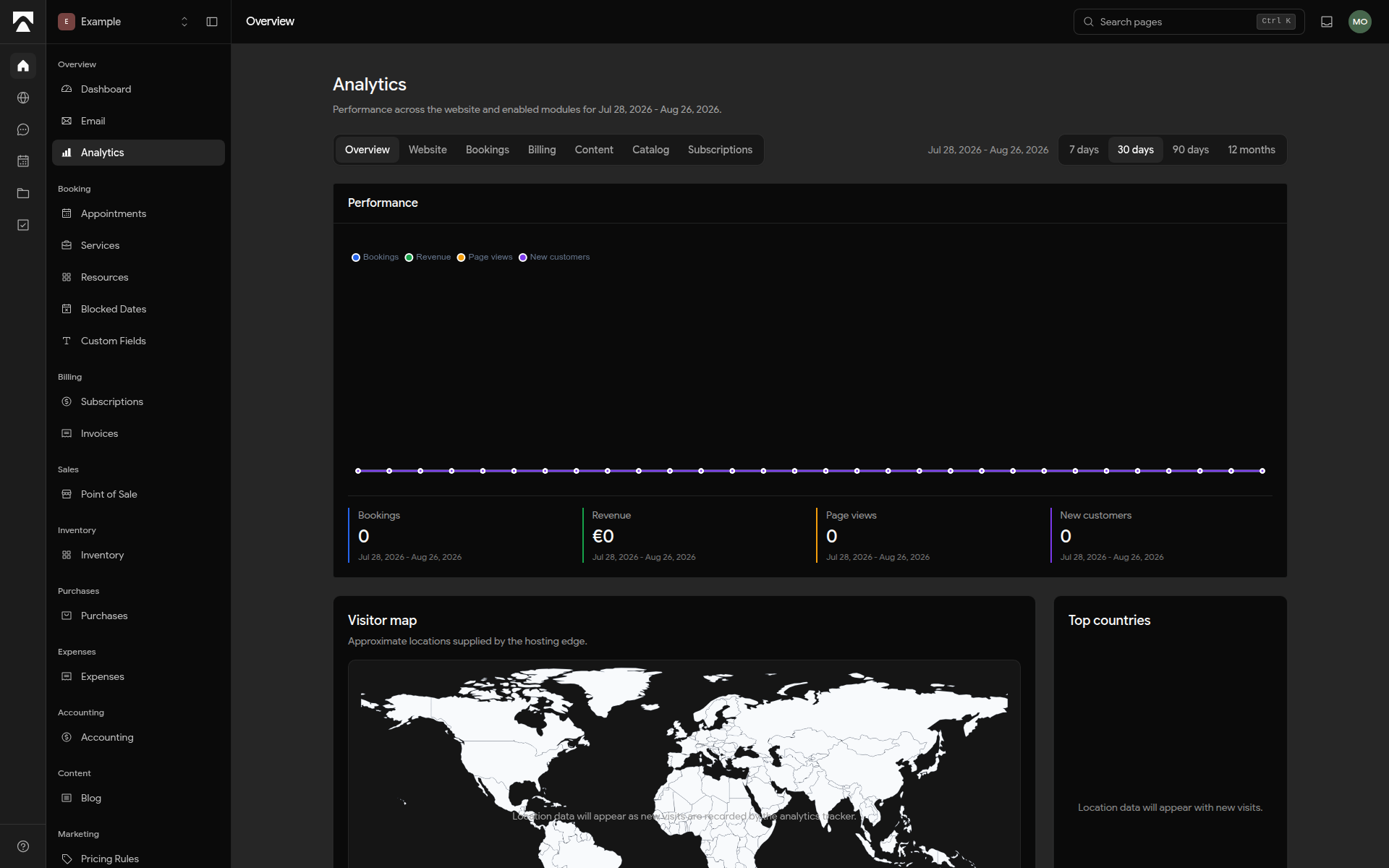
Task: Click the Email envelope icon
Action: pos(67,121)
